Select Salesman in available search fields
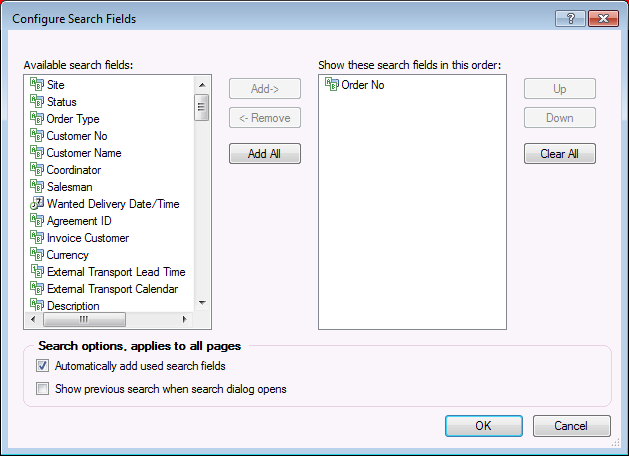The height and width of the screenshot is (456, 629). click(69, 187)
